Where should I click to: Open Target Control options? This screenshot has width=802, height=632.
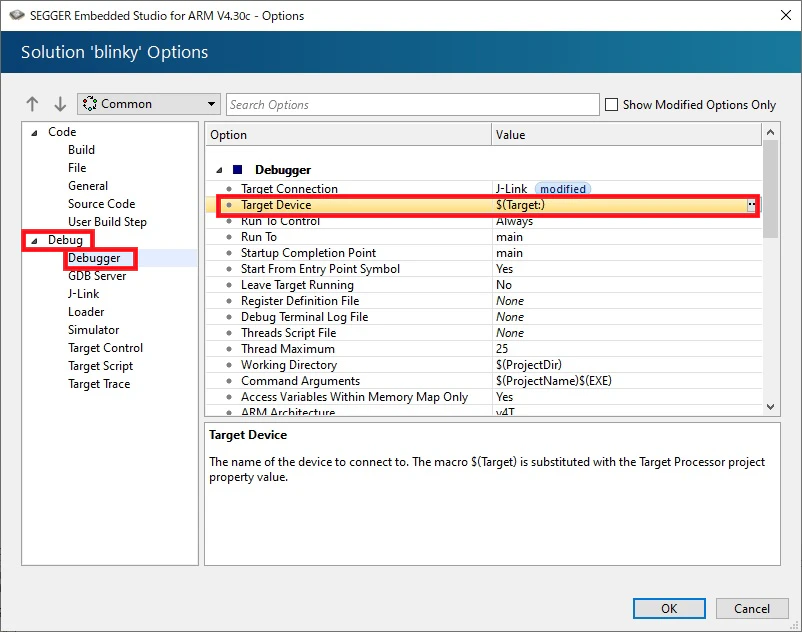(105, 348)
